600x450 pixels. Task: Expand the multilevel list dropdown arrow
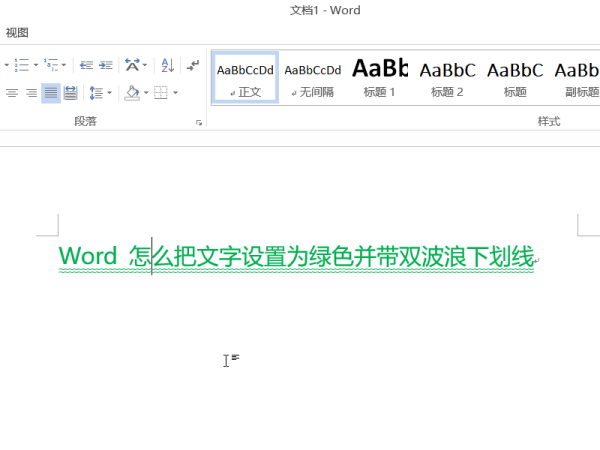(64, 65)
